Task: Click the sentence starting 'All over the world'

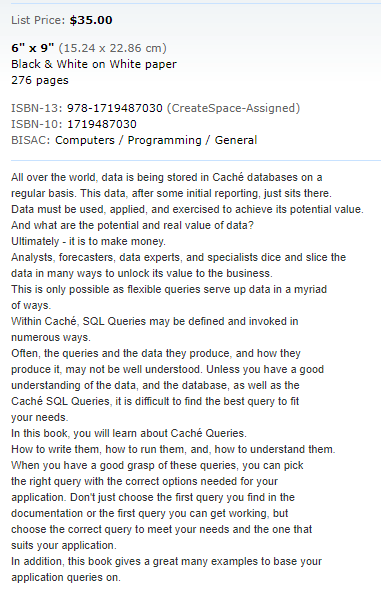Action: [x=167, y=177]
